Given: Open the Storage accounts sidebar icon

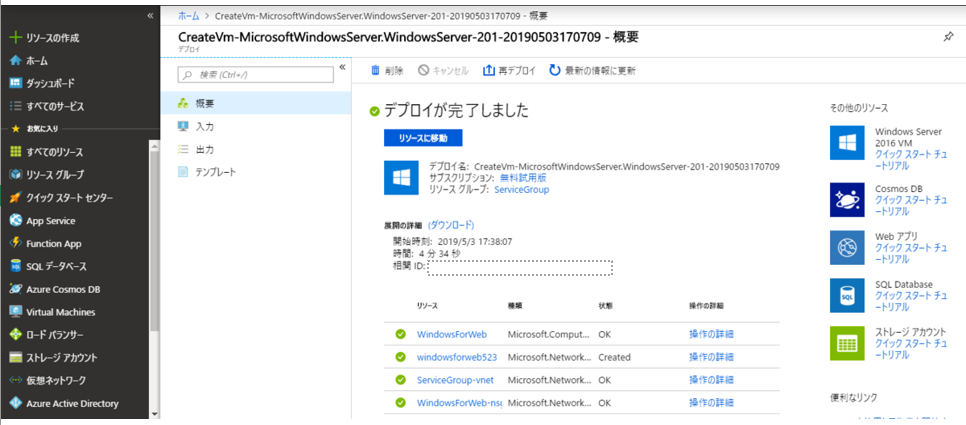Looking at the screenshot, I should coord(16,357).
